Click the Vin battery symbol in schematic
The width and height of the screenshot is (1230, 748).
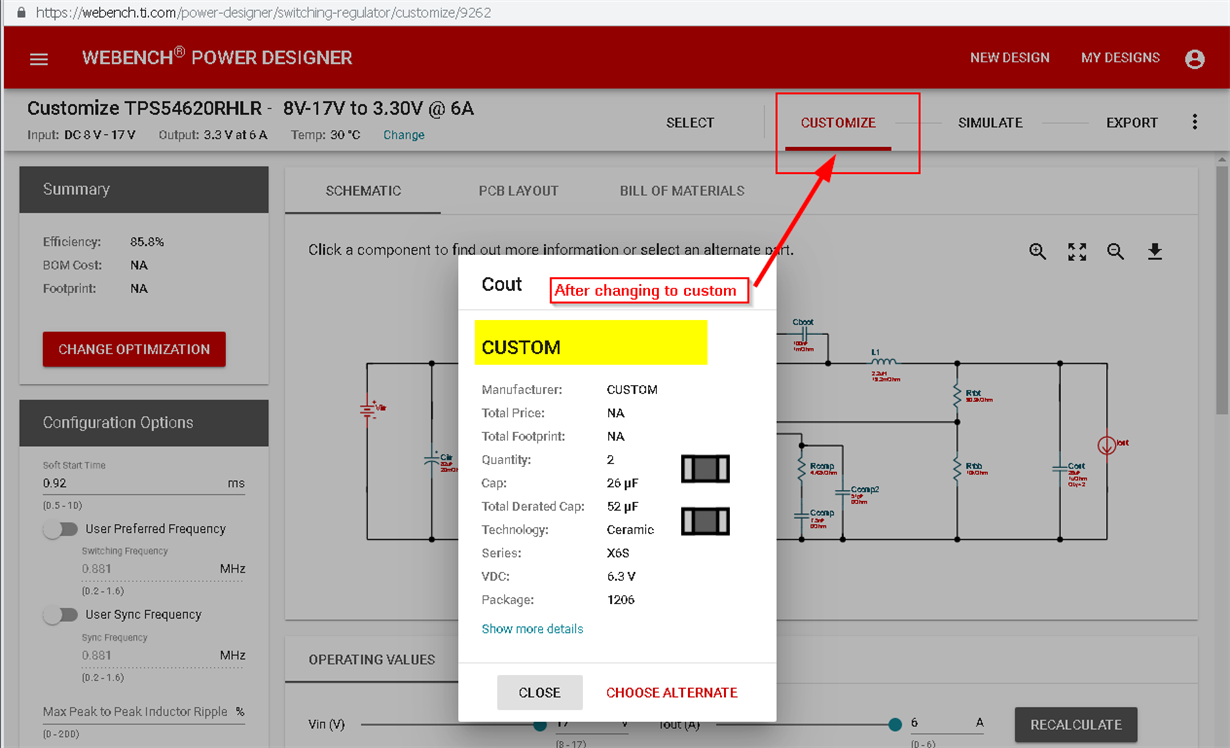tap(367, 409)
